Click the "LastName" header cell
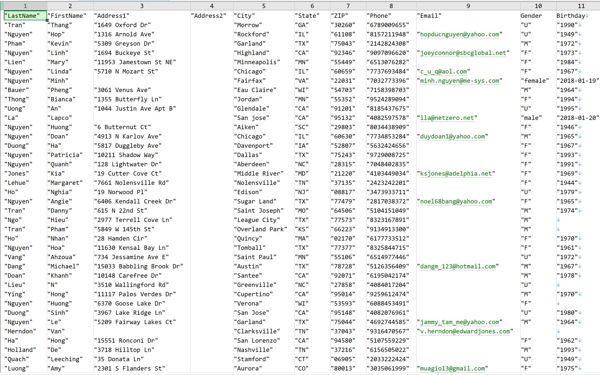Screen dimensions: 600x375 (x=25, y=16)
